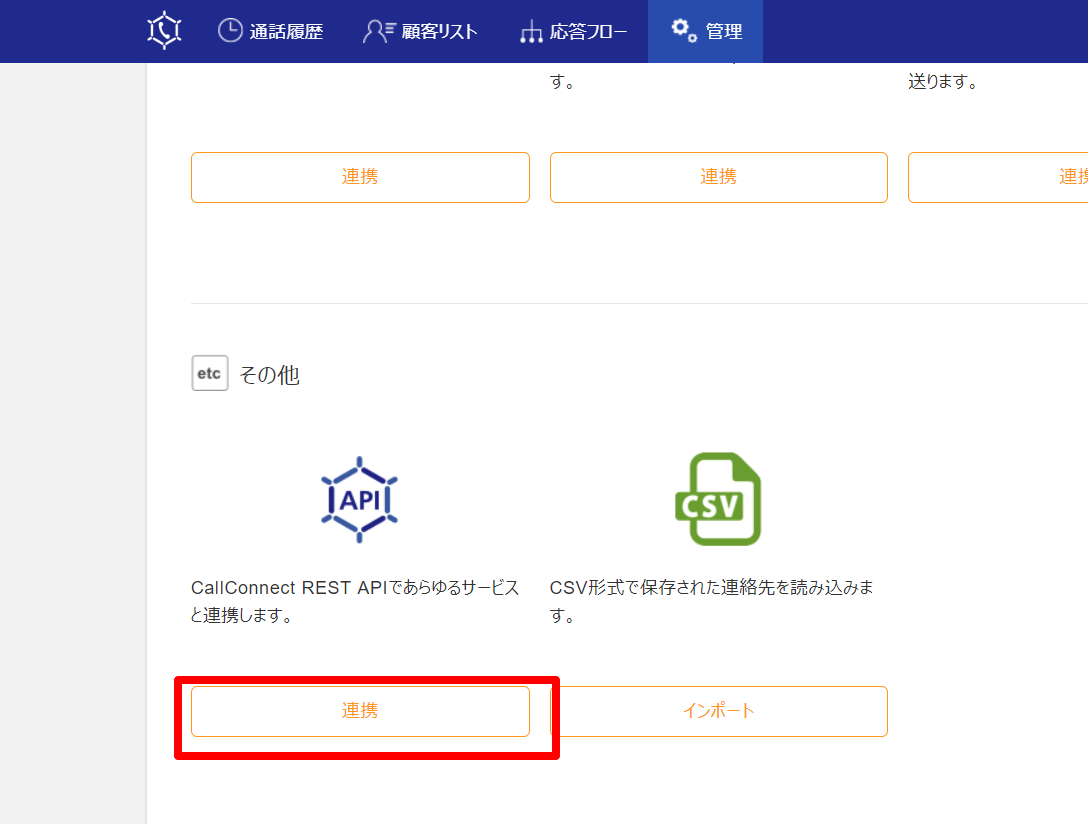Click the CallConnect logo icon

coord(164,31)
